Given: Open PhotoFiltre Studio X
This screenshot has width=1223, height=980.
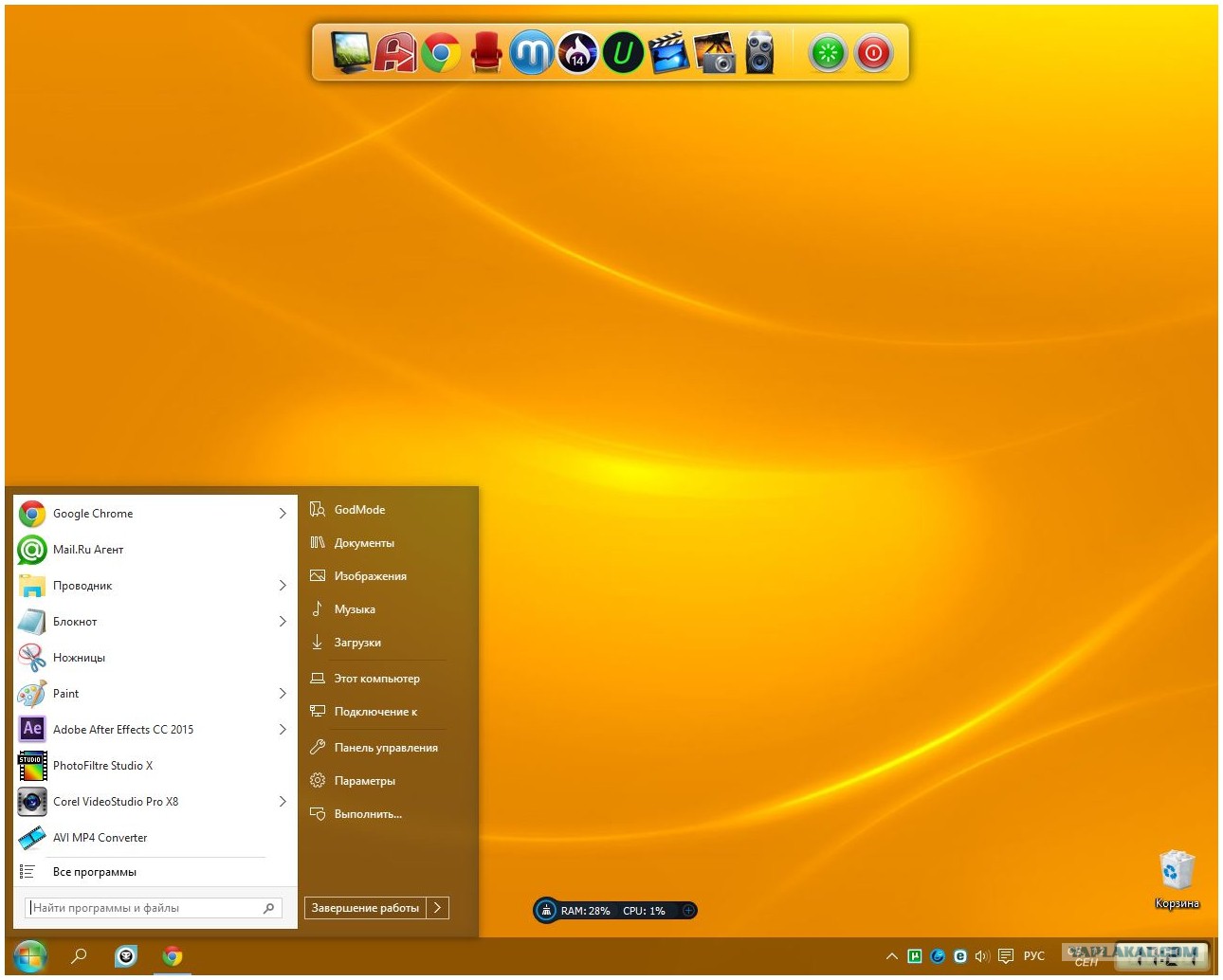Looking at the screenshot, I should [x=155, y=766].
